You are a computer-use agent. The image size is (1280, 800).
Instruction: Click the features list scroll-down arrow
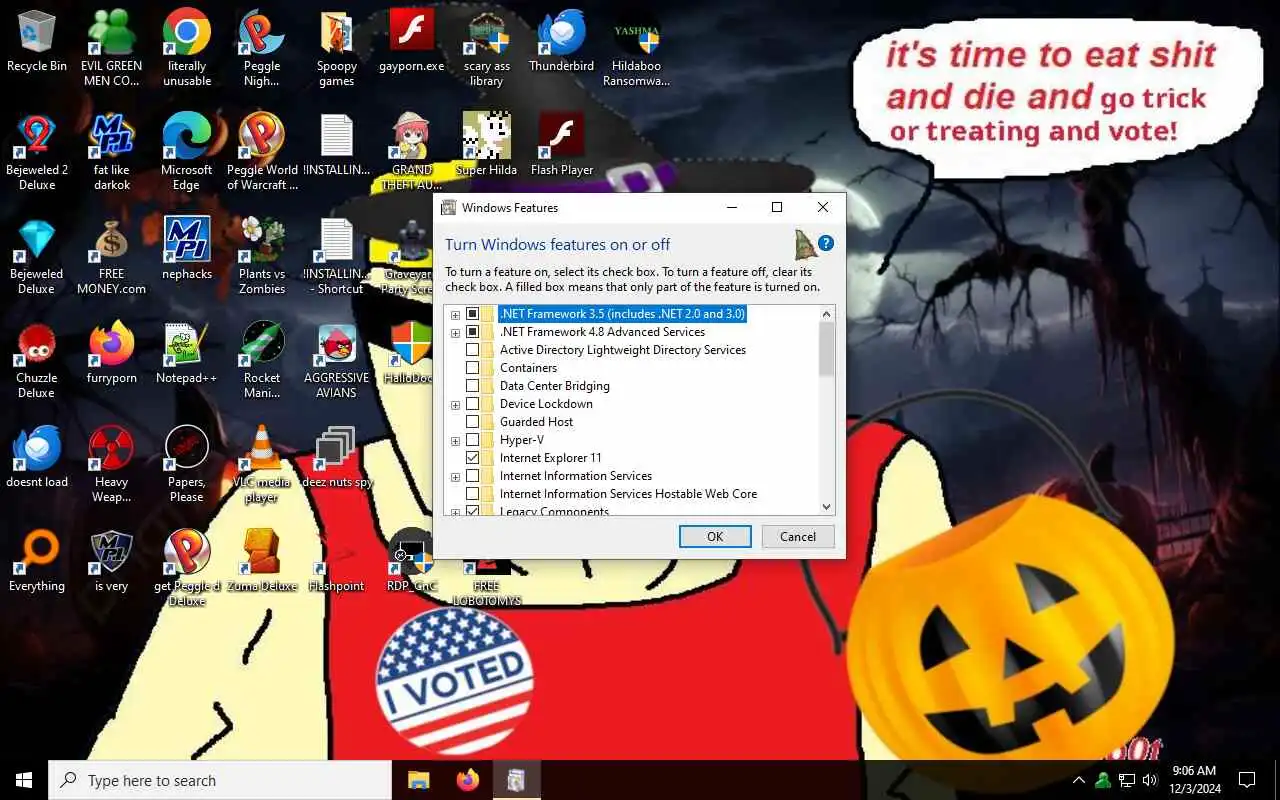(x=826, y=507)
